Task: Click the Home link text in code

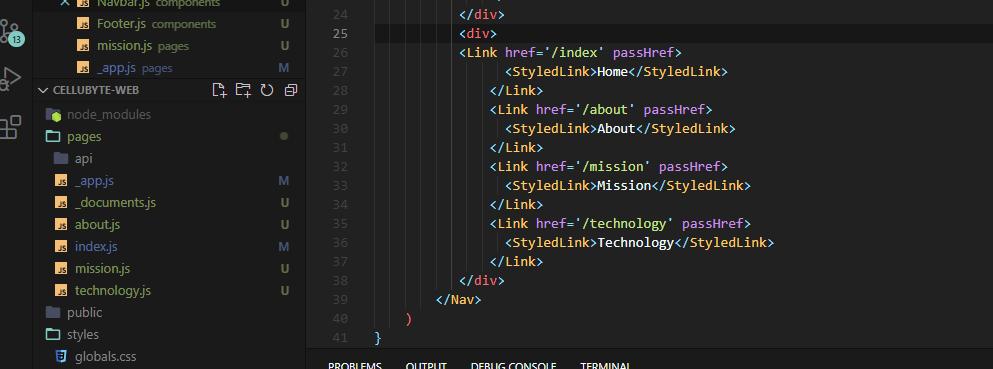Action: click(612, 72)
